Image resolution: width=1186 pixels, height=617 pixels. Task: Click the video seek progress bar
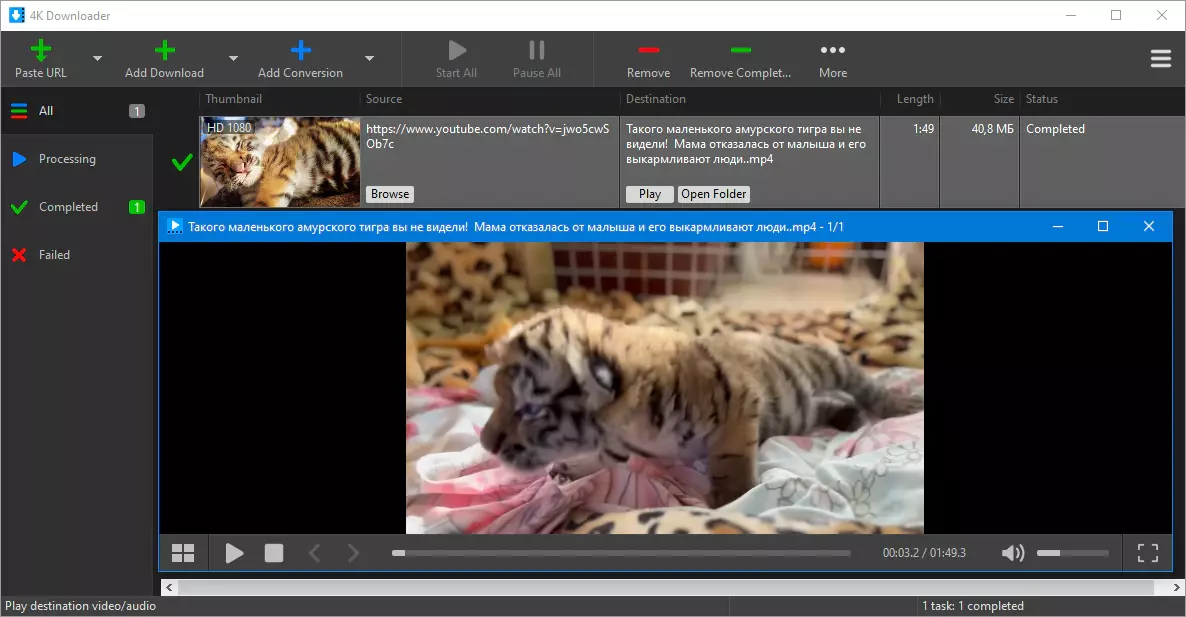tap(620, 553)
